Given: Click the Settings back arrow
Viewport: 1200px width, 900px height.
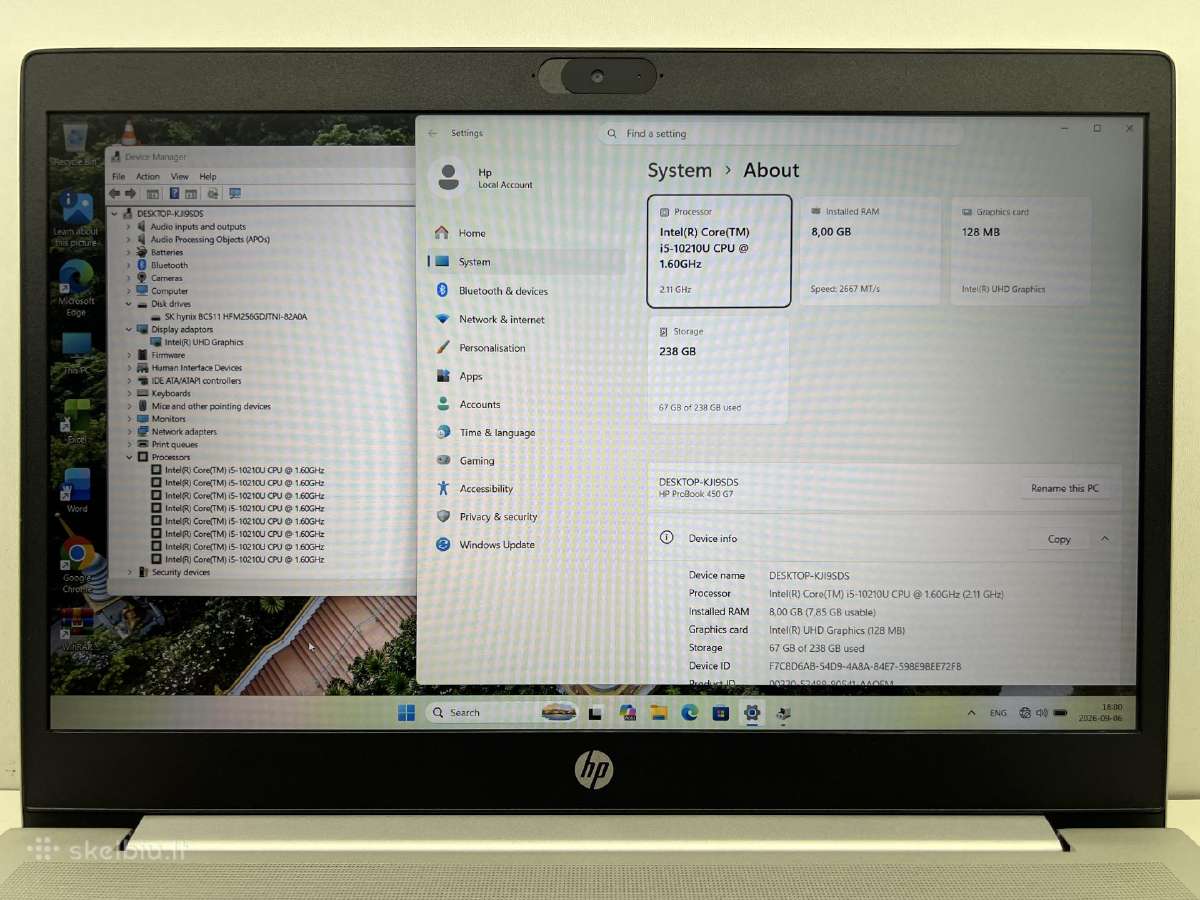Looking at the screenshot, I should pyautogui.click(x=432, y=133).
